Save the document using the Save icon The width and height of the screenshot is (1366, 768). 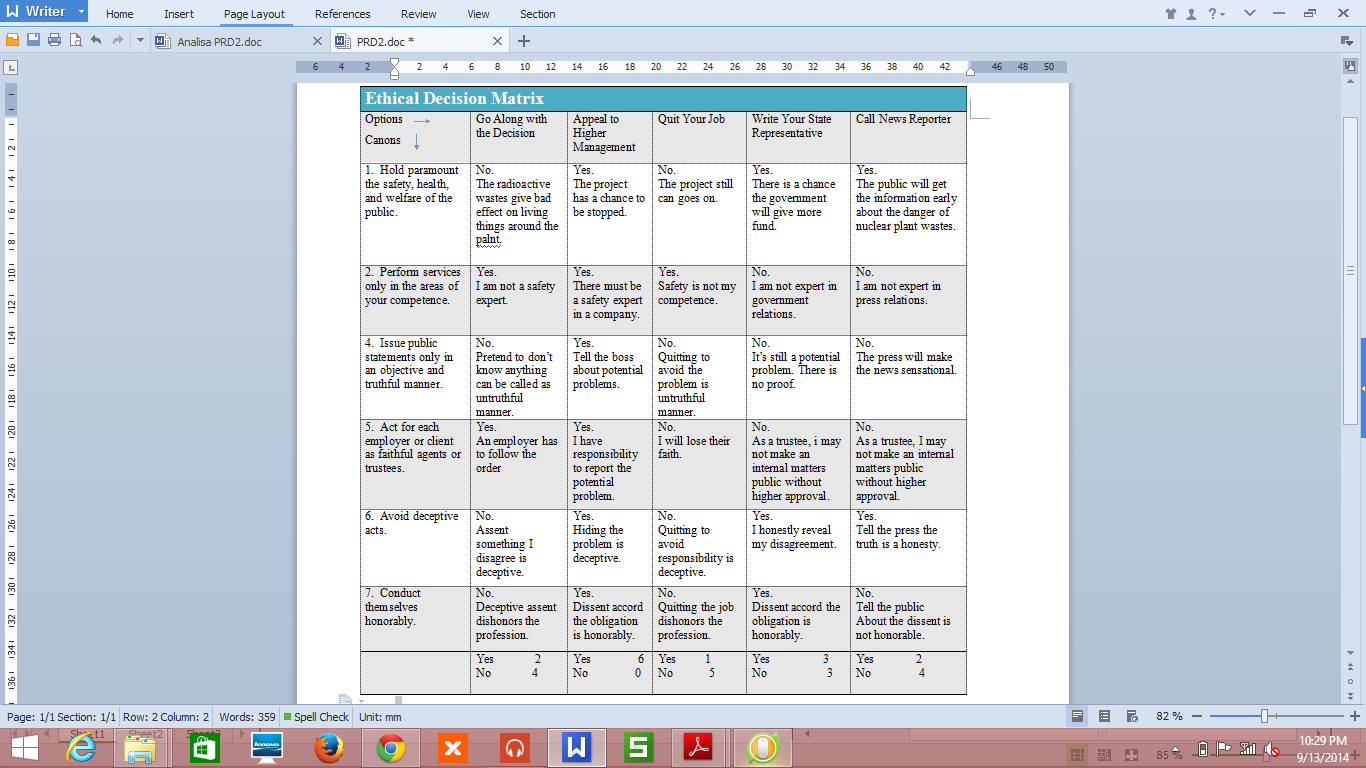pyautogui.click(x=33, y=40)
